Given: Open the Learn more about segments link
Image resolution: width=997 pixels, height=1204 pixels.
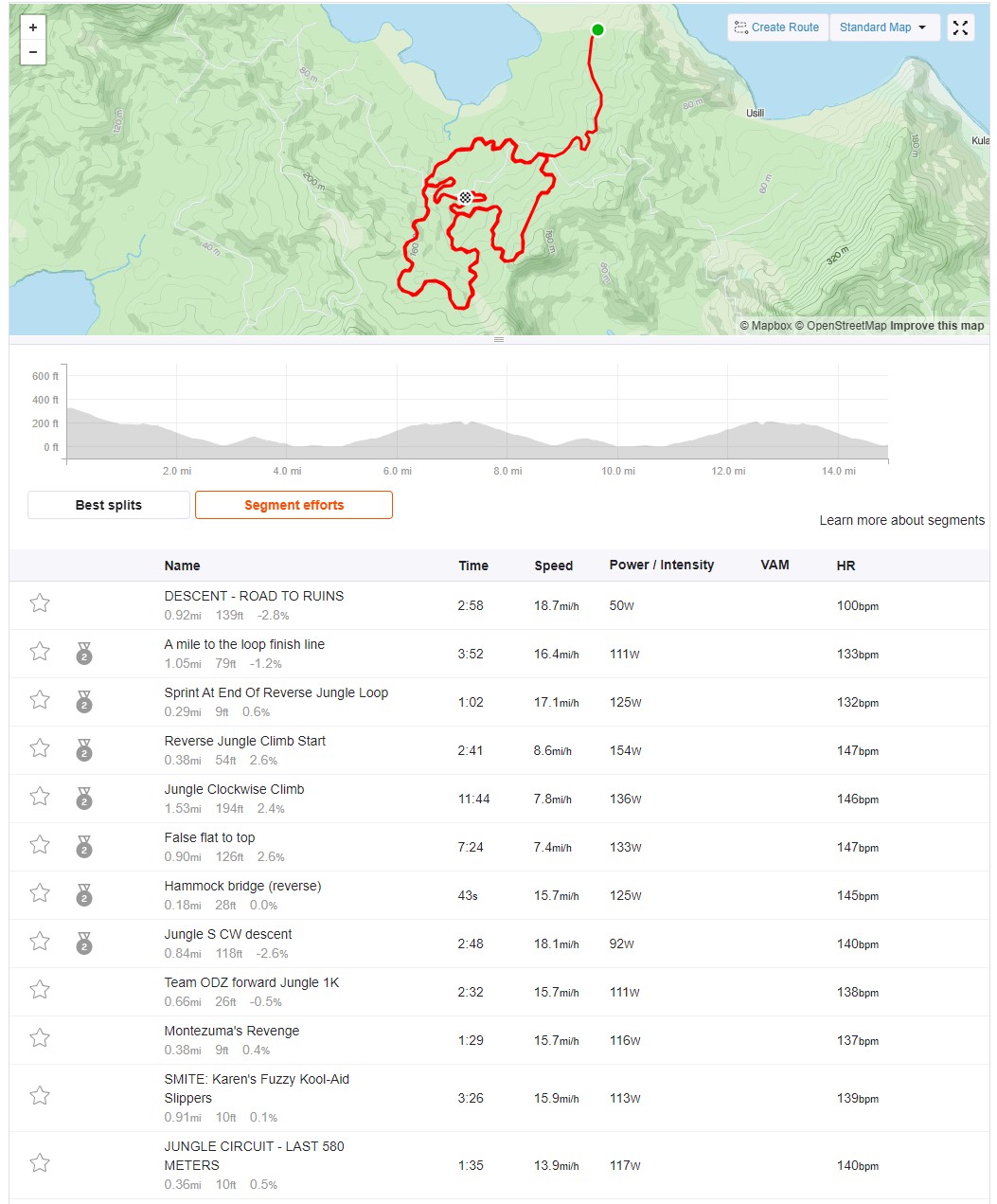Looking at the screenshot, I should pyautogui.click(x=901, y=520).
